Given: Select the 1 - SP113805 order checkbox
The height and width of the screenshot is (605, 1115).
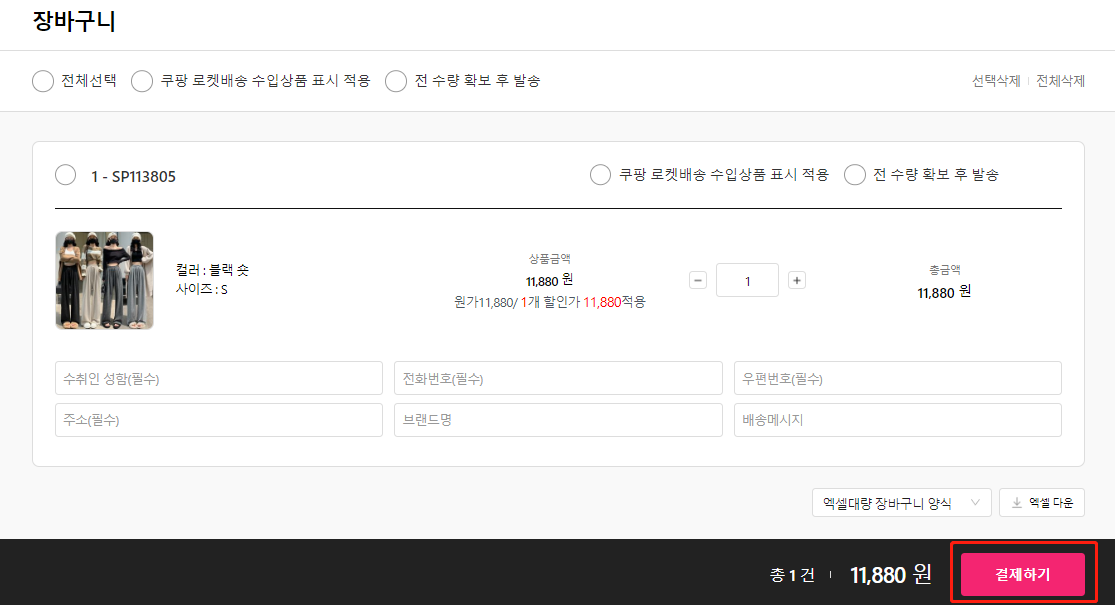Looking at the screenshot, I should pos(66,175).
